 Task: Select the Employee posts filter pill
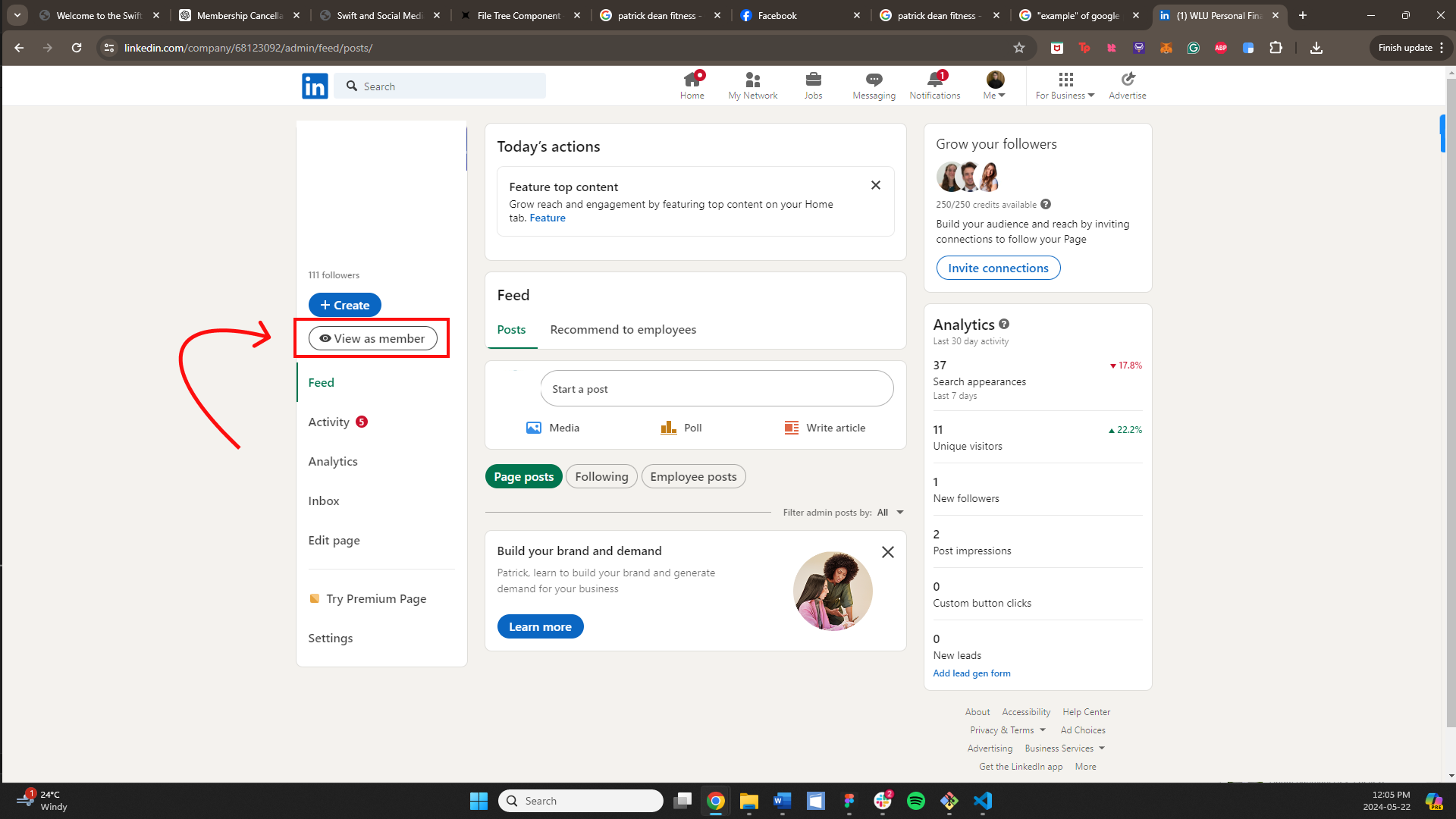(x=693, y=476)
